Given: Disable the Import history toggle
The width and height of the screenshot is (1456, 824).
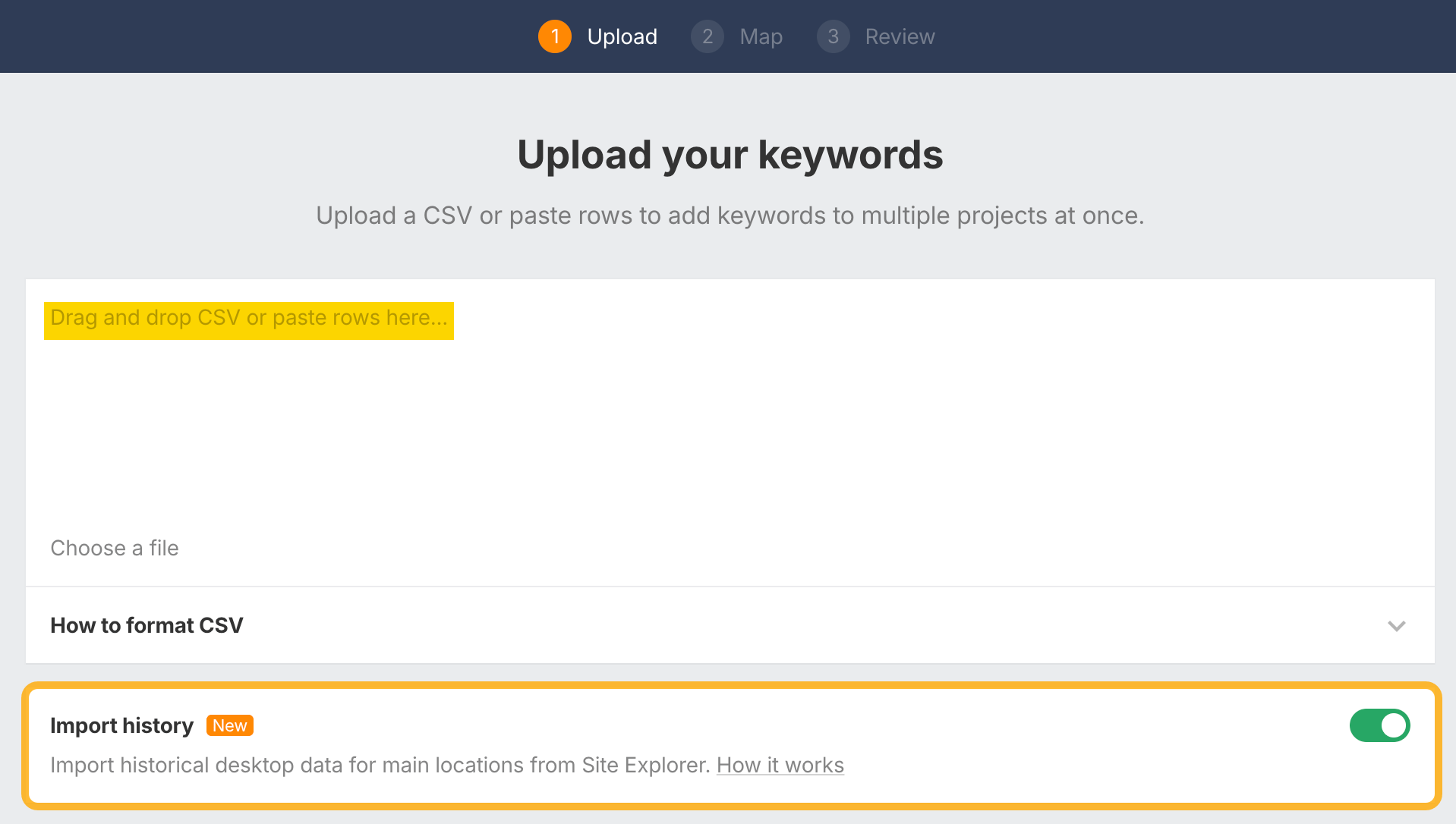Looking at the screenshot, I should 1379,725.
